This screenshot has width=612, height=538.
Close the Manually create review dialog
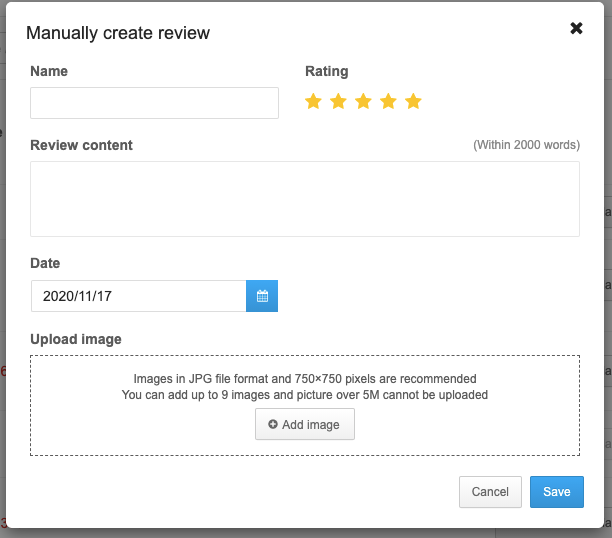coord(576,28)
